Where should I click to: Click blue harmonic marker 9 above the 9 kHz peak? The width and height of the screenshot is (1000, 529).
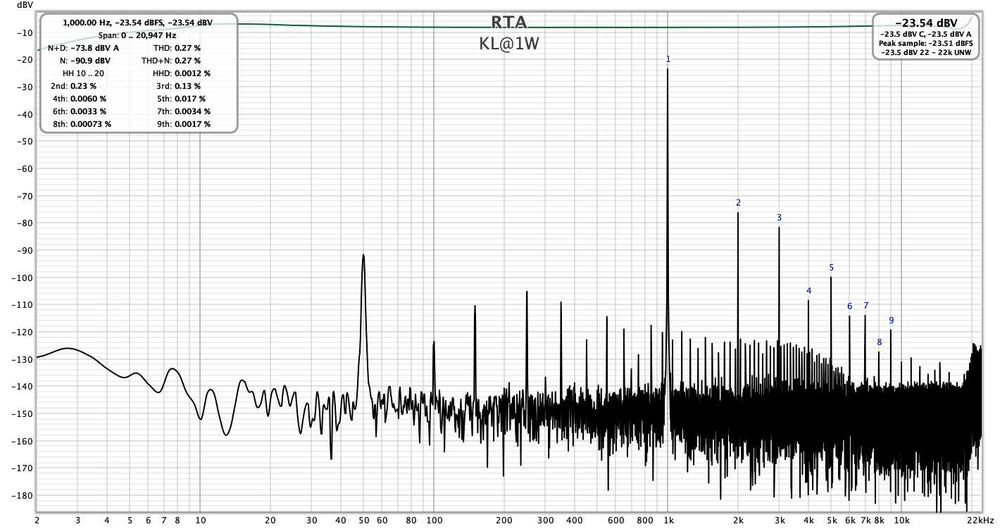[x=891, y=320]
